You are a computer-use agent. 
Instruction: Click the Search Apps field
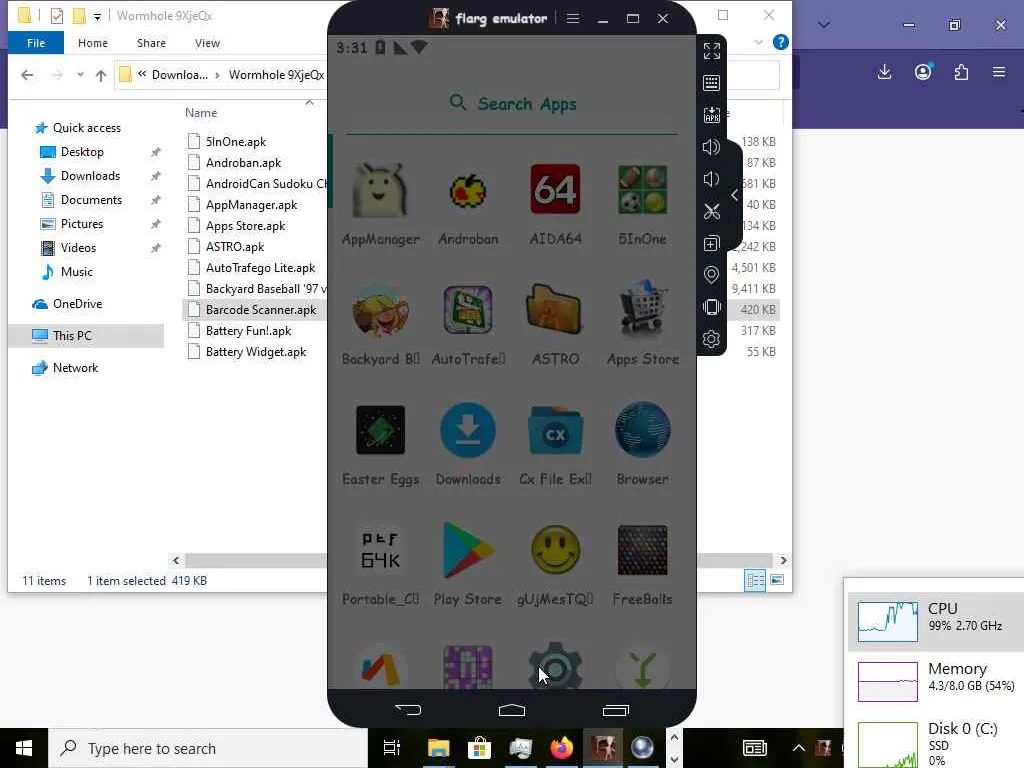point(512,104)
